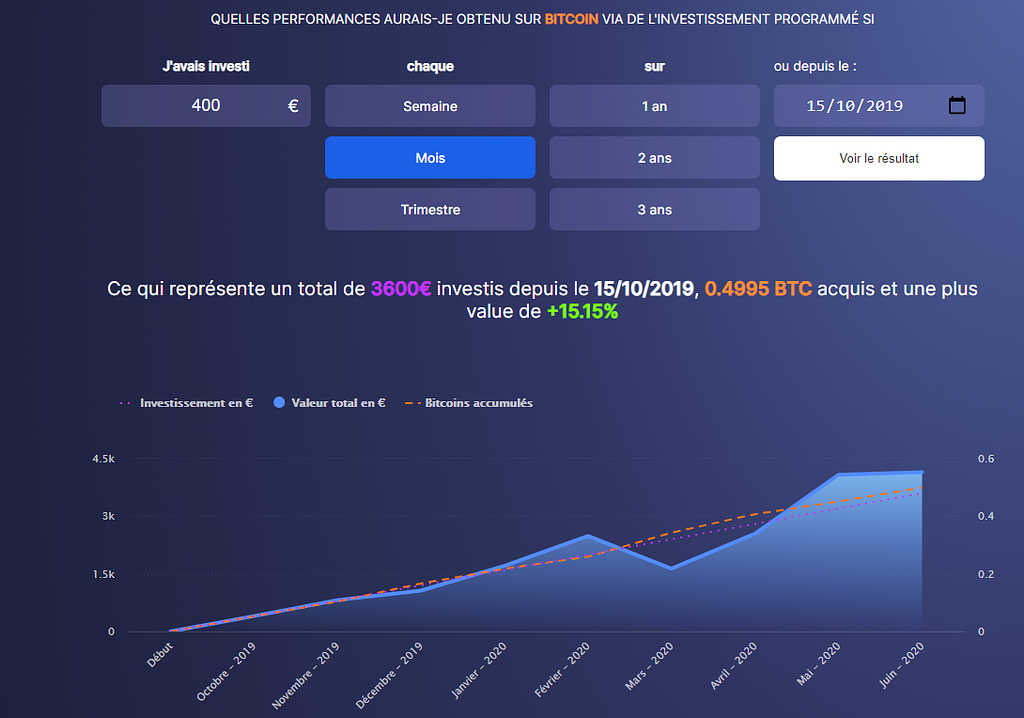
Task: Select Trimestre frequency option
Action: [x=430, y=209]
